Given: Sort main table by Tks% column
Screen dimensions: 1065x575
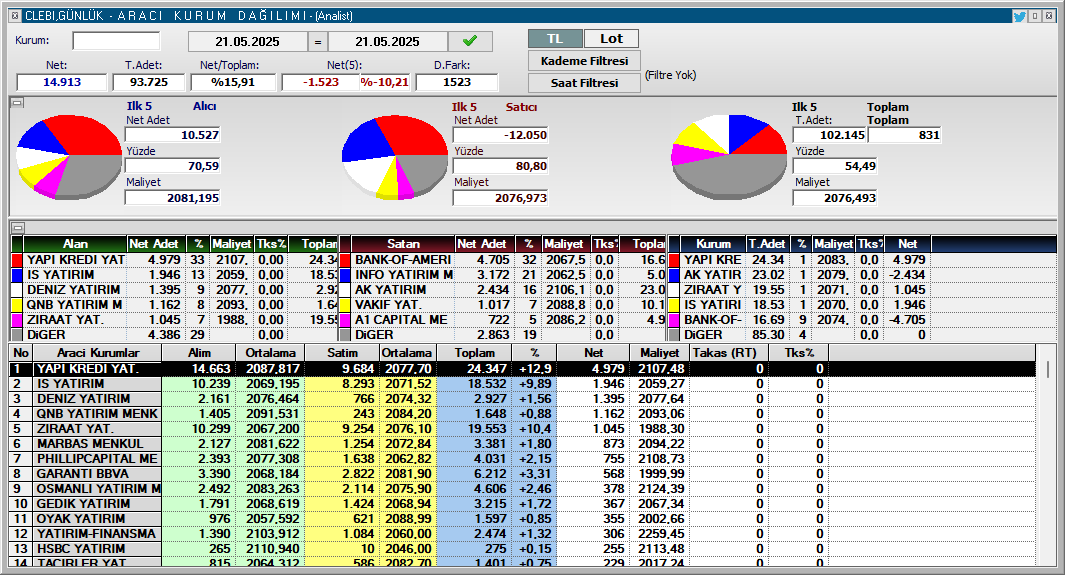Looking at the screenshot, I should pyautogui.click(x=799, y=353).
